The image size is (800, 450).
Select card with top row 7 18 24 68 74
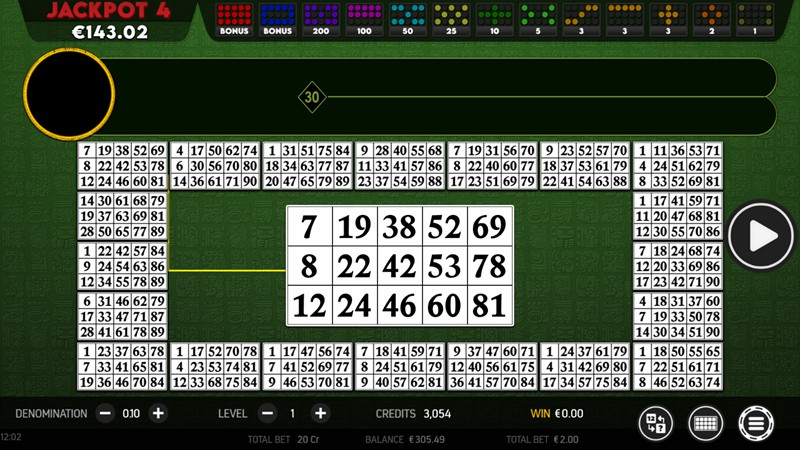(678, 266)
